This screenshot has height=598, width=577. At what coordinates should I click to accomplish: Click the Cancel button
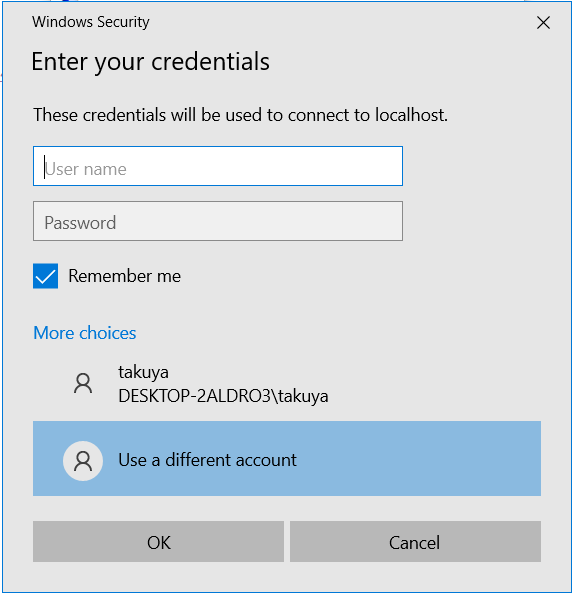pos(415,542)
